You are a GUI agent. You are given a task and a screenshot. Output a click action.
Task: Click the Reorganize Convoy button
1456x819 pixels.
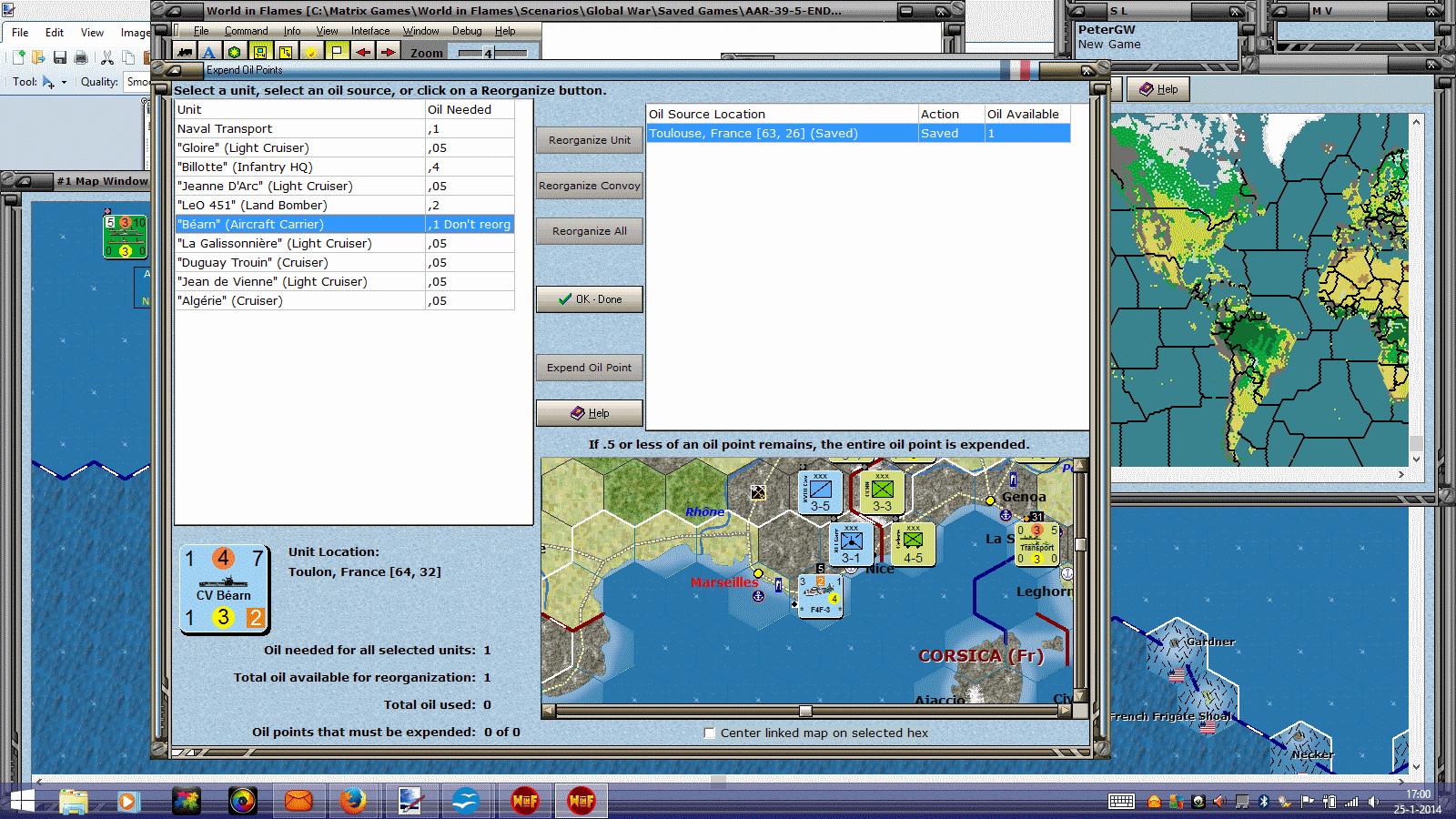589,186
